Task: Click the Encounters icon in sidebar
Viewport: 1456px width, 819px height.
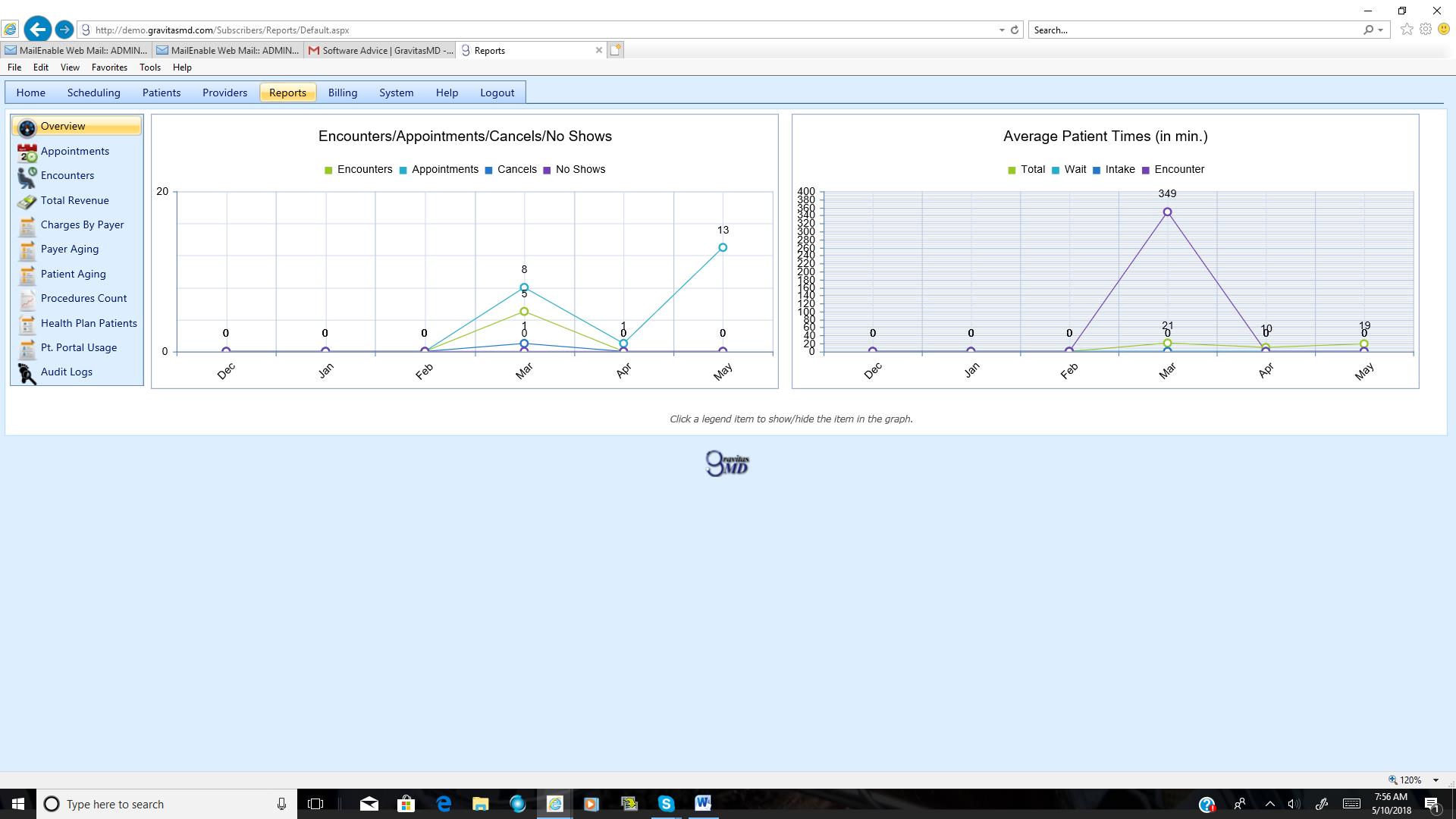Action: click(27, 177)
